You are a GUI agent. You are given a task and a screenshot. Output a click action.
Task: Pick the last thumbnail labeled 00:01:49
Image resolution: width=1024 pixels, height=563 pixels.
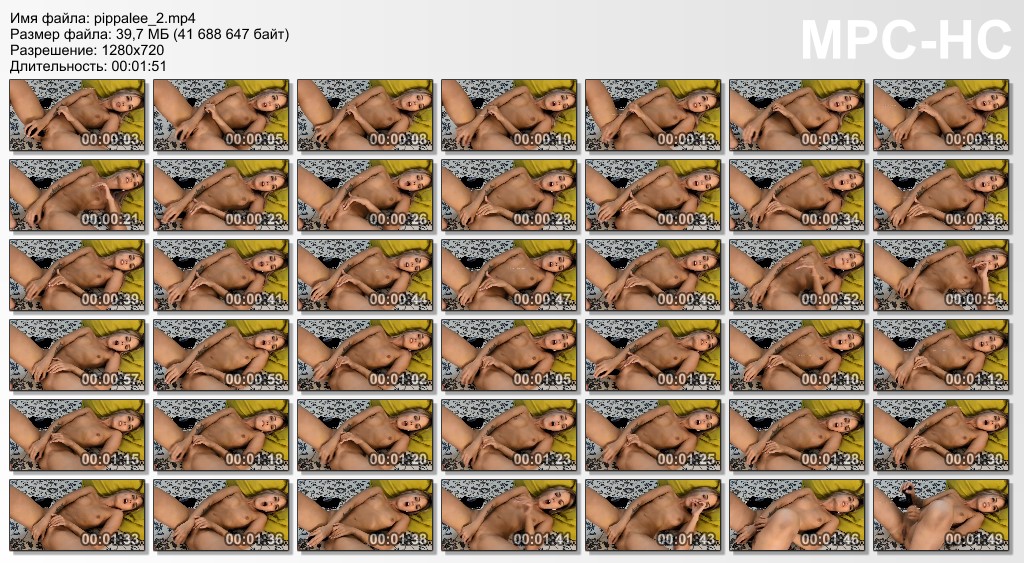point(941,515)
